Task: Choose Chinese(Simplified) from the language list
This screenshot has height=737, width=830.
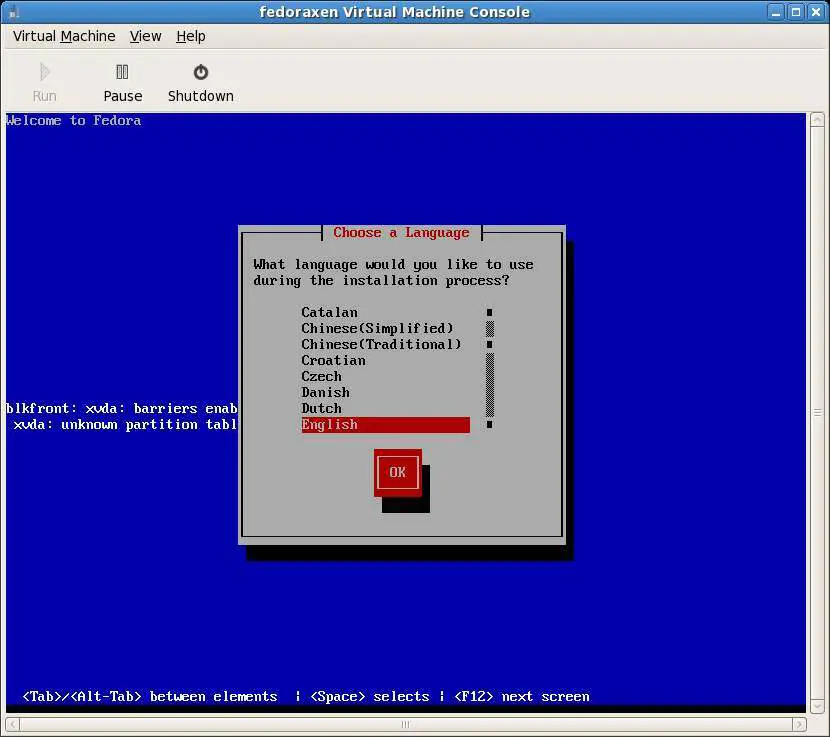Action: [377, 328]
